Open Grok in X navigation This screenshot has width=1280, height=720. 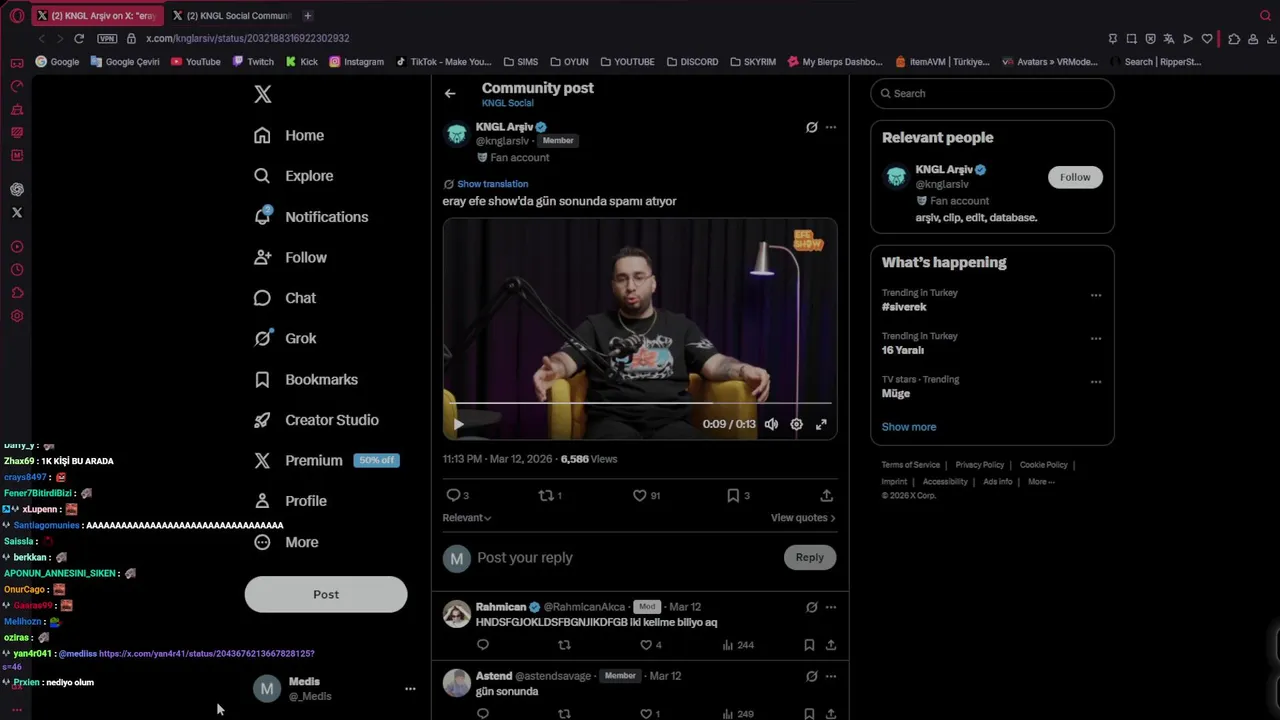coord(285,338)
